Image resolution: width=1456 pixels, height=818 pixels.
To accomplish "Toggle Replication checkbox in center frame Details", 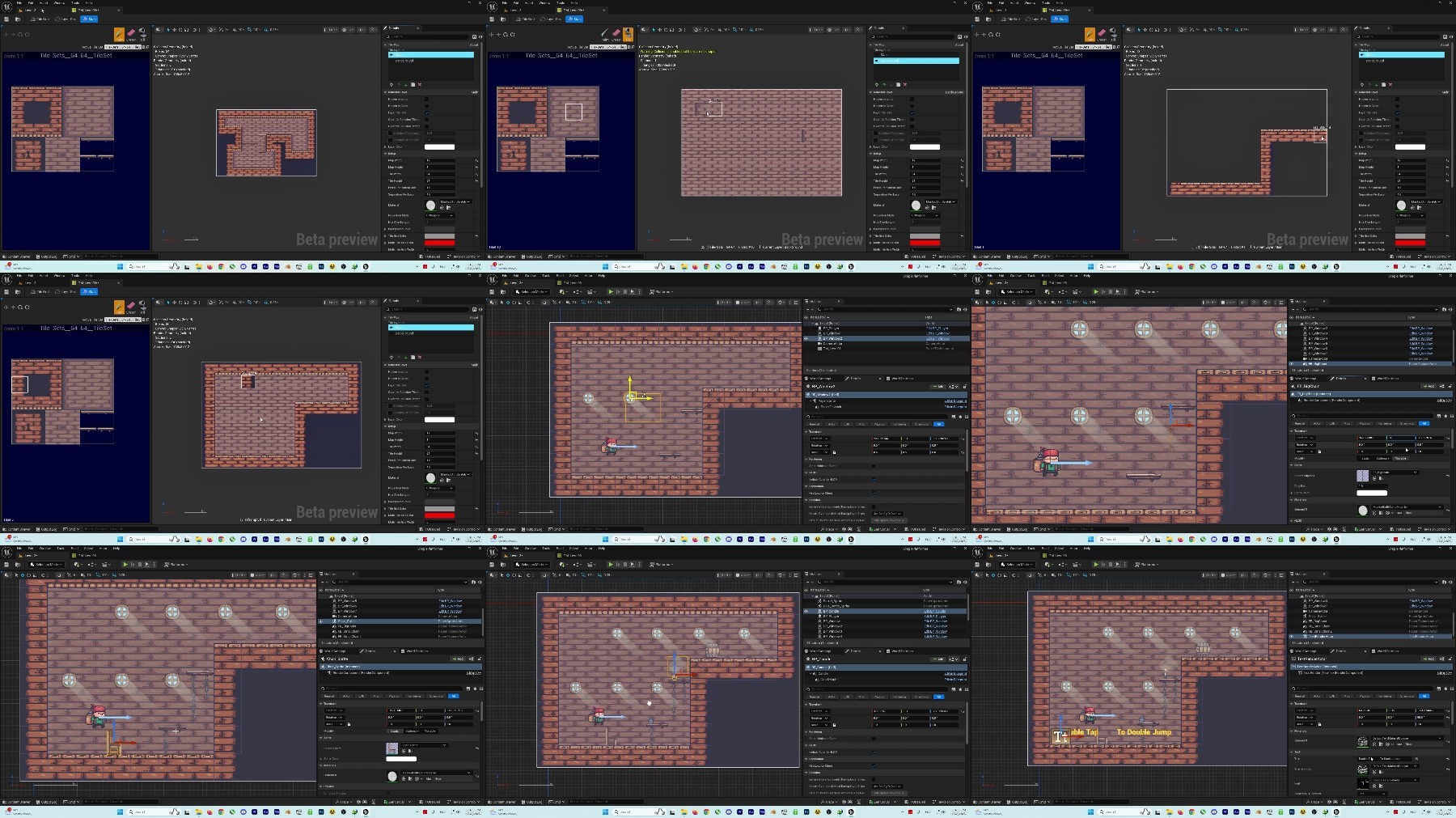I will pos(874,493).
